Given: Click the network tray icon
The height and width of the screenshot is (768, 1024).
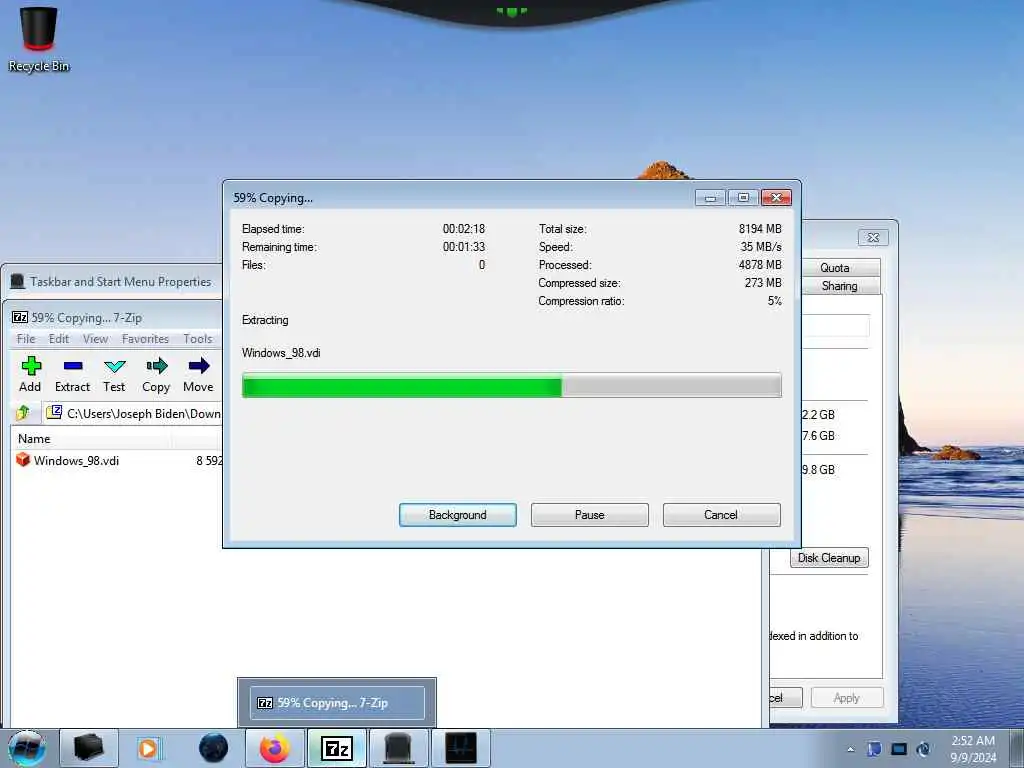Looking at the screenshot, I should pos(899,749).
